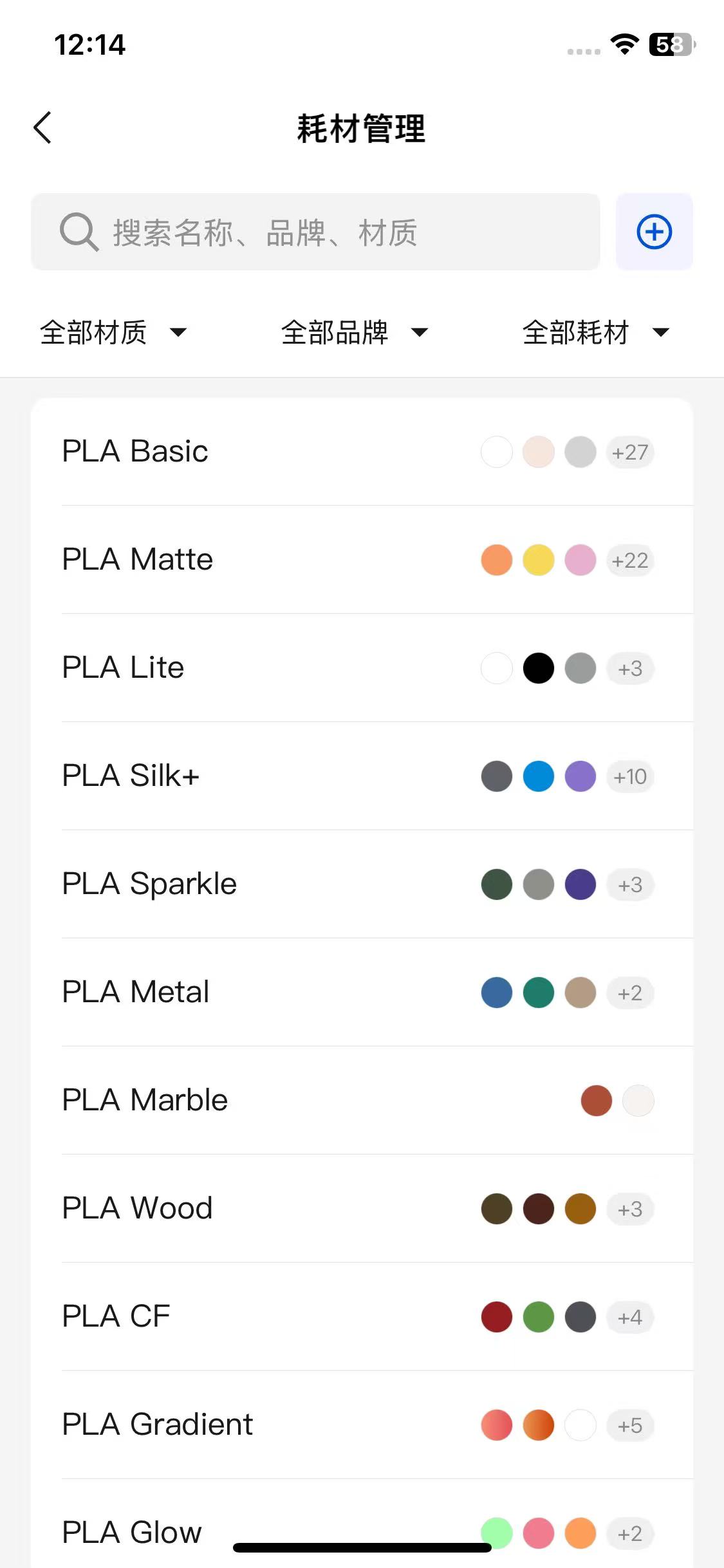The width and height of the screenshot is (724, 1568).
Task: Tap the +10 badge for PLA Silk+
Action: click(x=630, y=776)
